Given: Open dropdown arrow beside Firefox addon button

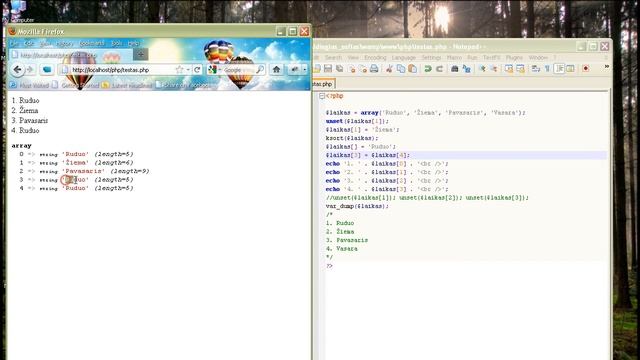Looking at the screenshot, I should [304, 70].
